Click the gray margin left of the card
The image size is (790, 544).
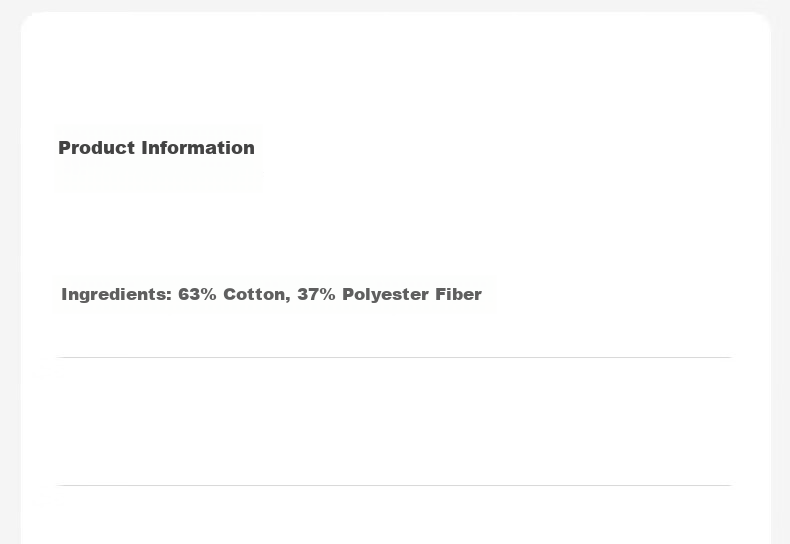(x=10, y=272)
